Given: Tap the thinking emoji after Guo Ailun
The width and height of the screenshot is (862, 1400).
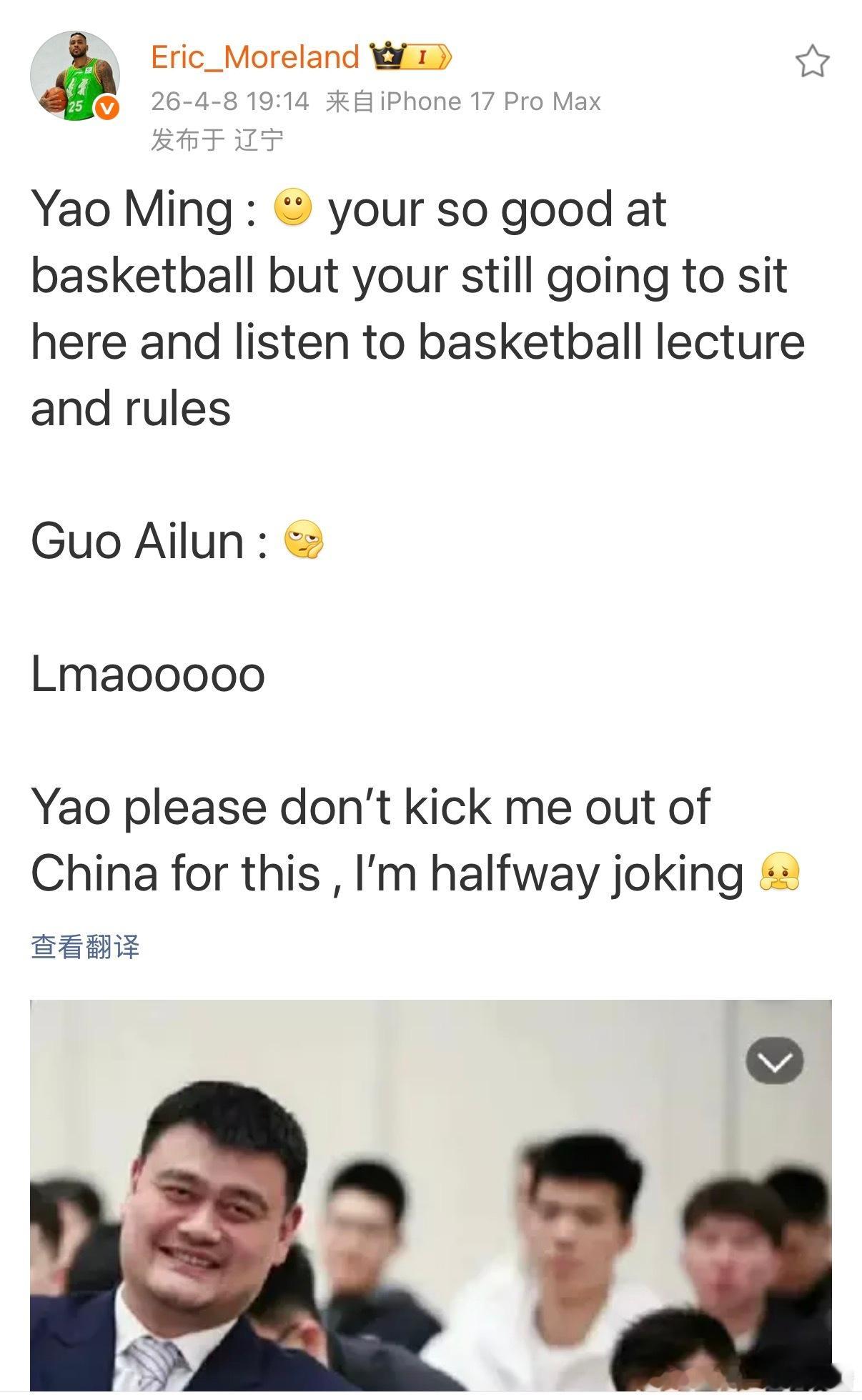Looking at the screenshot, I should (x=304, y=540).
